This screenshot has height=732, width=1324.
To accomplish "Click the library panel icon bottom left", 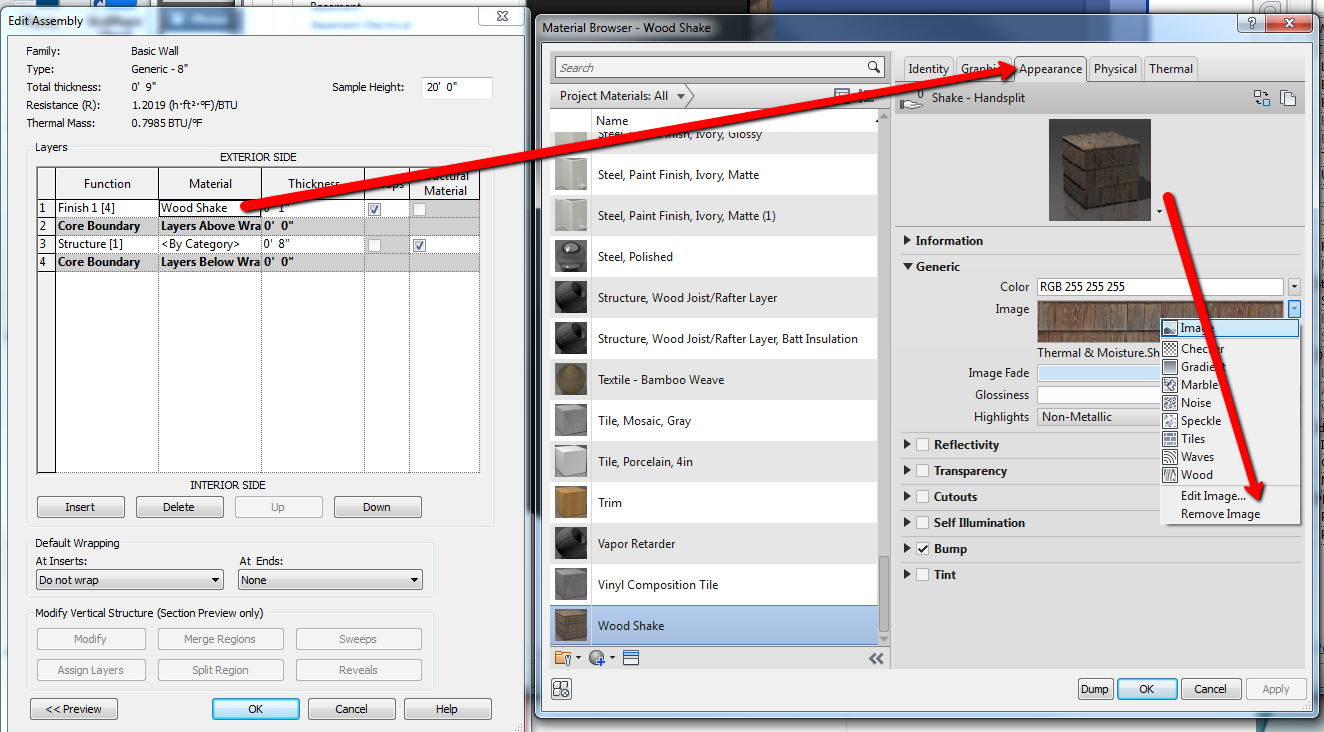I will click(x=563, y=689).
